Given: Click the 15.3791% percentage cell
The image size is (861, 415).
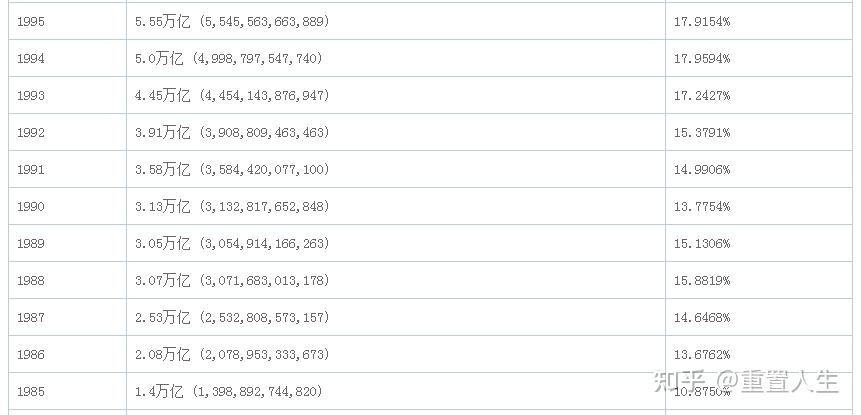Looking at the screenshot, I should pos(702,132).
